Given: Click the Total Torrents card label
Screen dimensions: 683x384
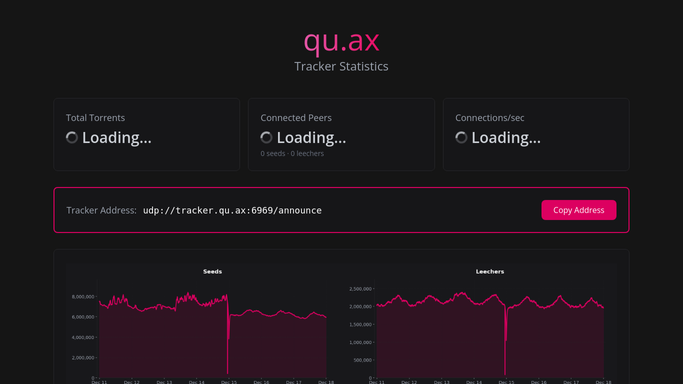Looking at the screenshot, I should [x=95, y=118].
